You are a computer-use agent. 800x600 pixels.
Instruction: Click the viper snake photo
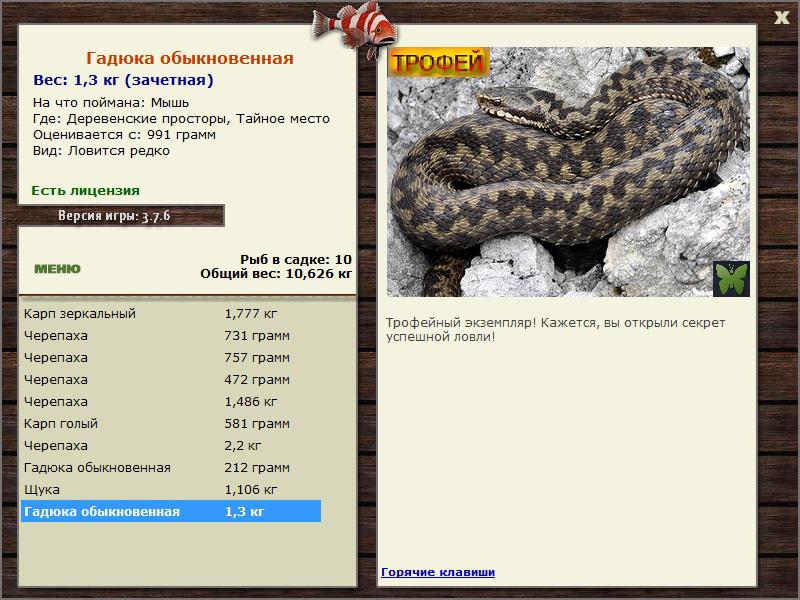568,172
